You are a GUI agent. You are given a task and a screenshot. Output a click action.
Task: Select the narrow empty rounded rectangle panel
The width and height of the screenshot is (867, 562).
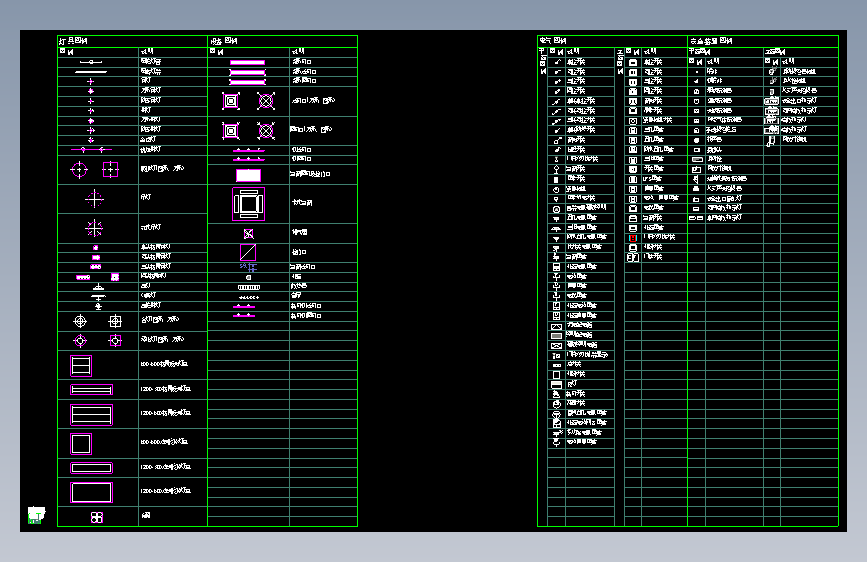click(92, 468)
